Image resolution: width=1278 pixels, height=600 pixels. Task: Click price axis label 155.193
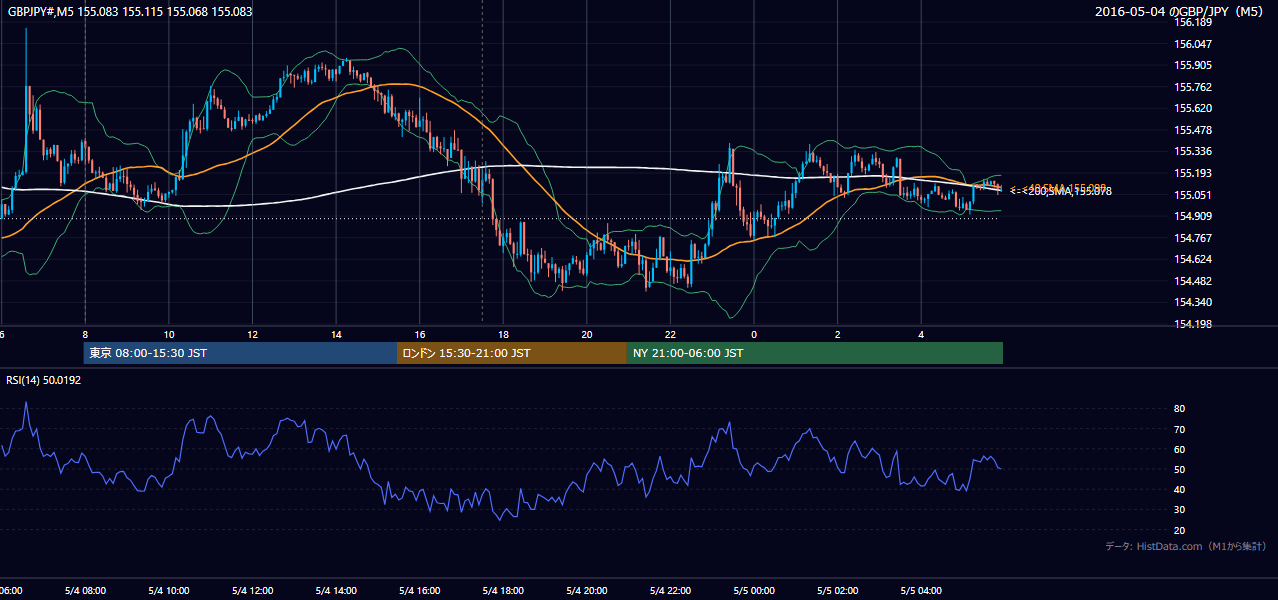(1194, 174)
